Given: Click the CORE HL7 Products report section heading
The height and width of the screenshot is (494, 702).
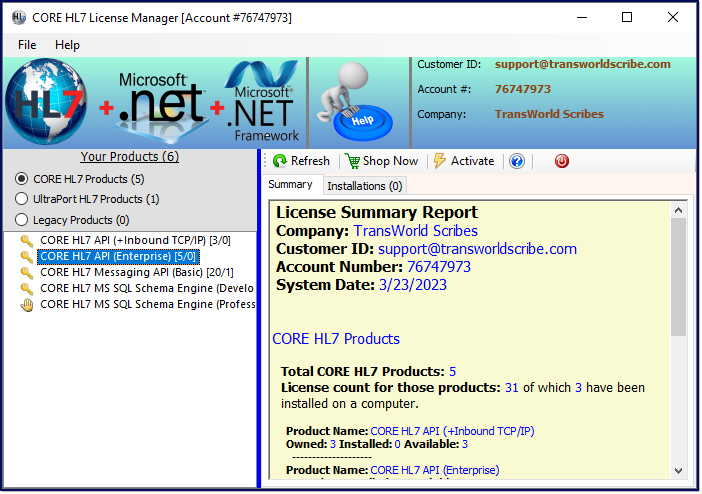Looking at the screenshot, I should point(336,339).
